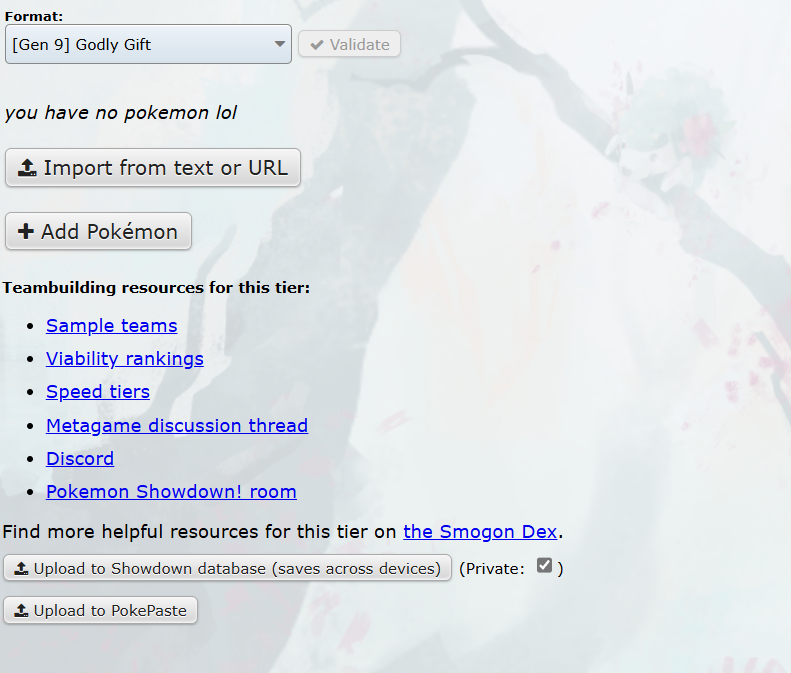
Task: Open the Pokemon Showdown! room link
Action: click(171, 491)
